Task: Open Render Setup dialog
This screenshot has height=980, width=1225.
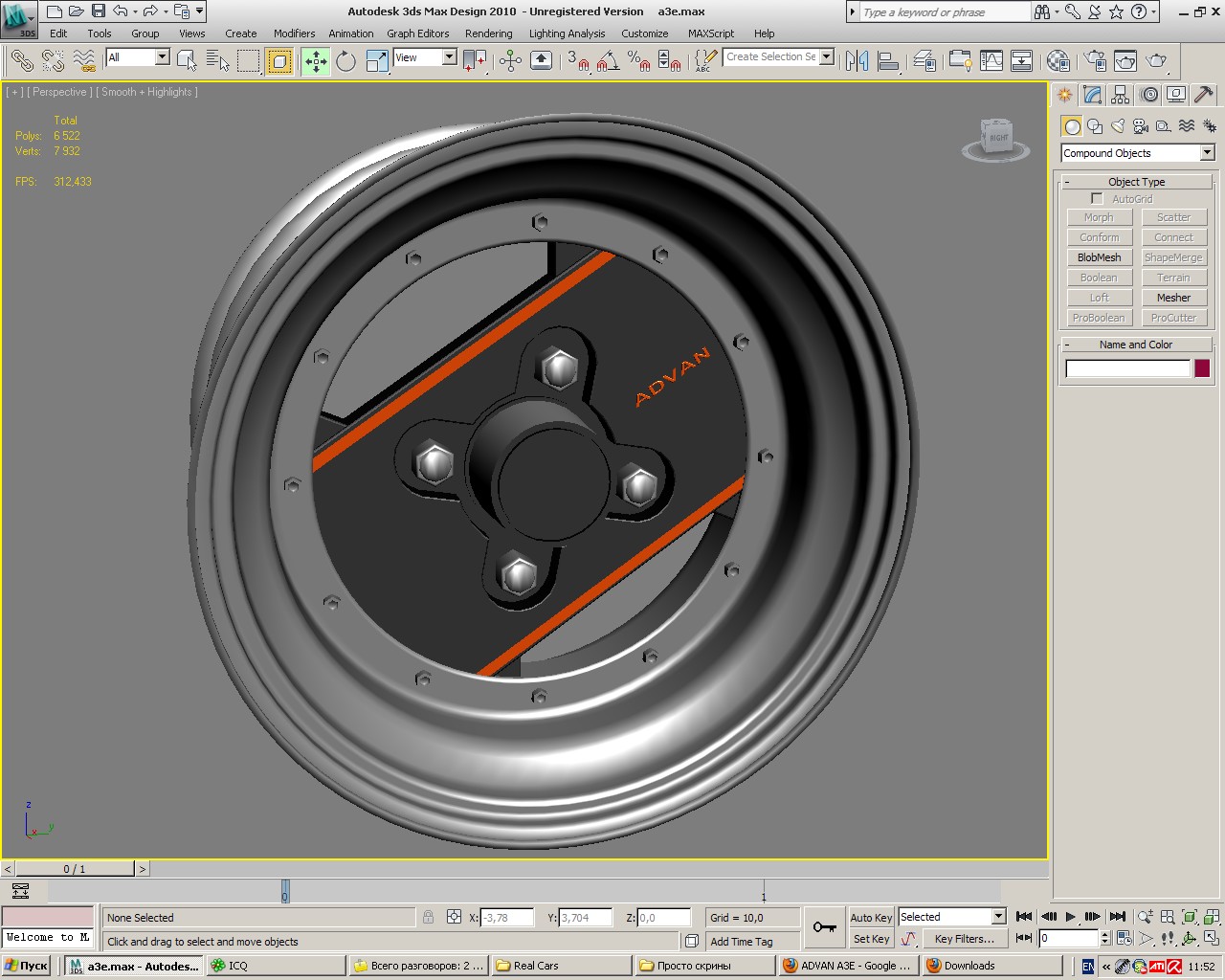Action: [x=1095, y=61]
